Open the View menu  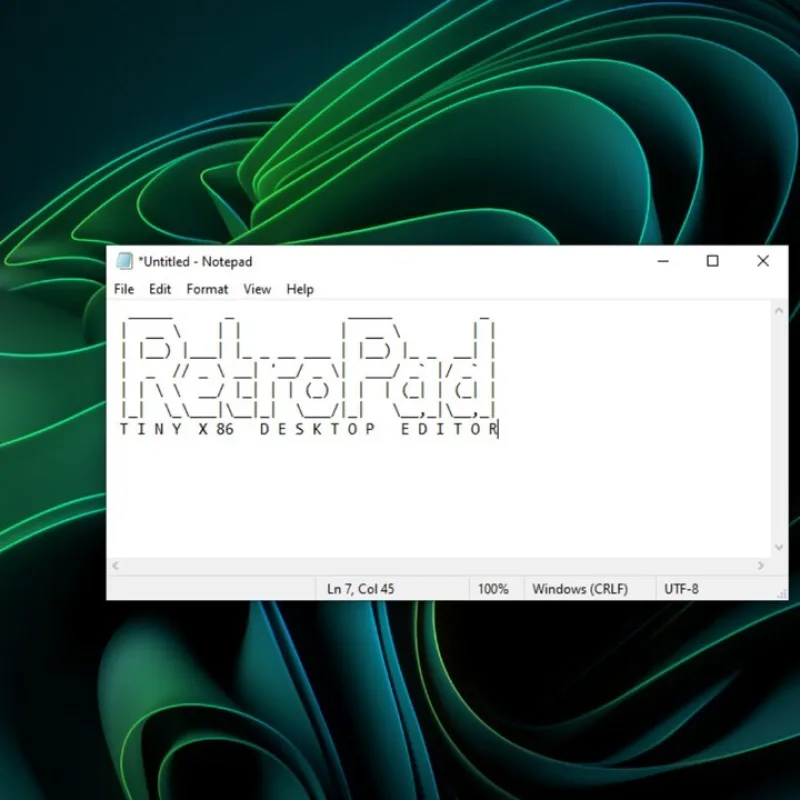pos(257,289)
